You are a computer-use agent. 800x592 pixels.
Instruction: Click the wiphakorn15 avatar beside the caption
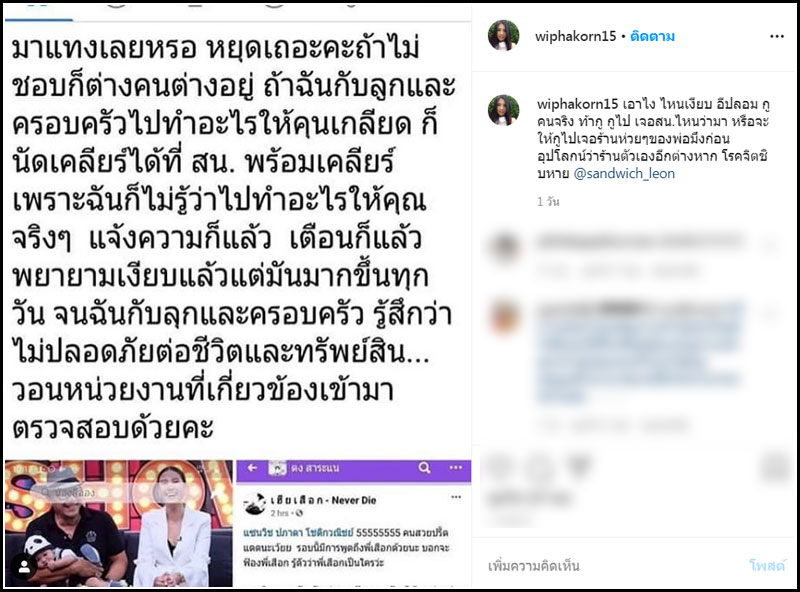[x=504, y=110]
